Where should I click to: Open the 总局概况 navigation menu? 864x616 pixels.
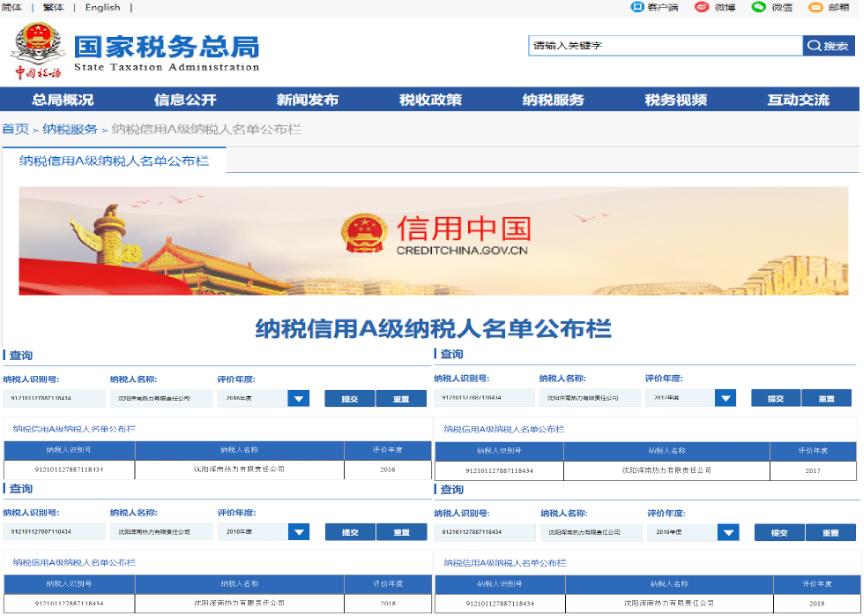coord(62,100)
